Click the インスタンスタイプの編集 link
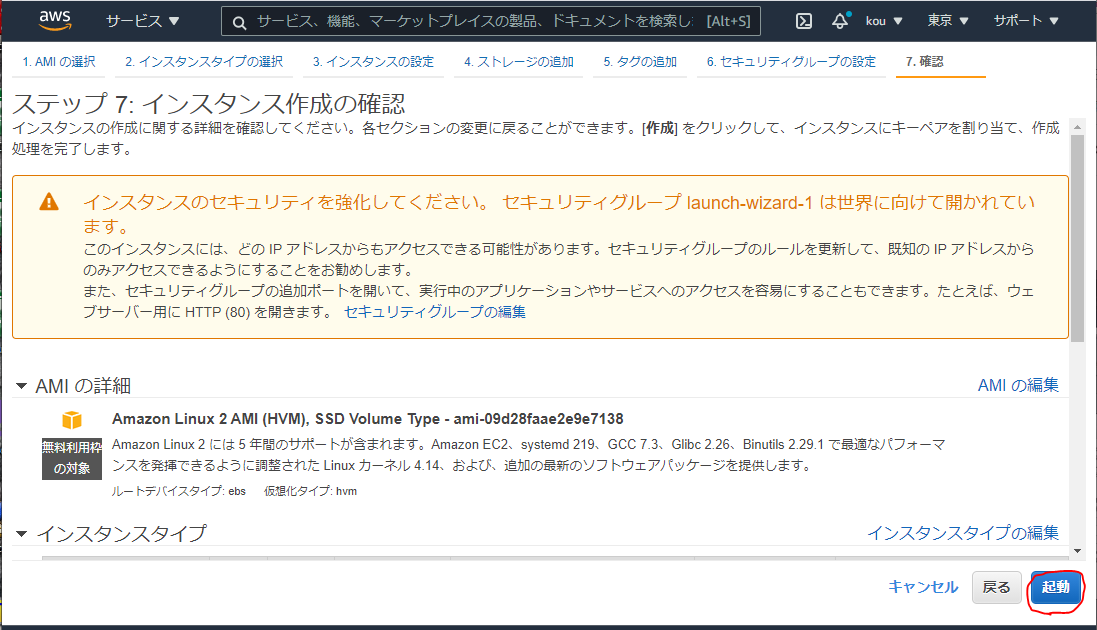The height and width of the screenshot is (630, 1097). coord(963,533)
